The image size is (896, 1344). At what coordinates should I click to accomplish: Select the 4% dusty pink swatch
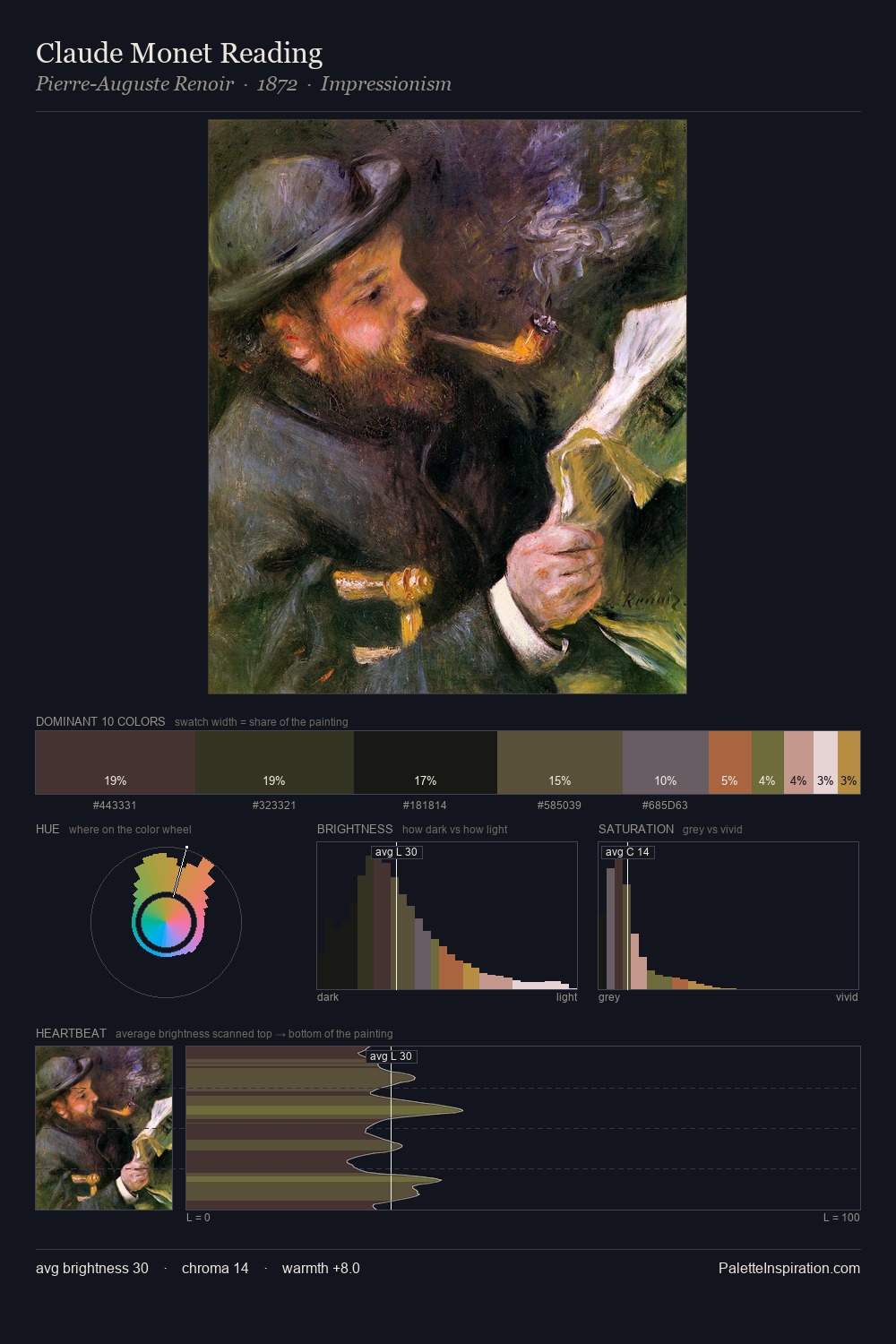(x=798, y=762)
